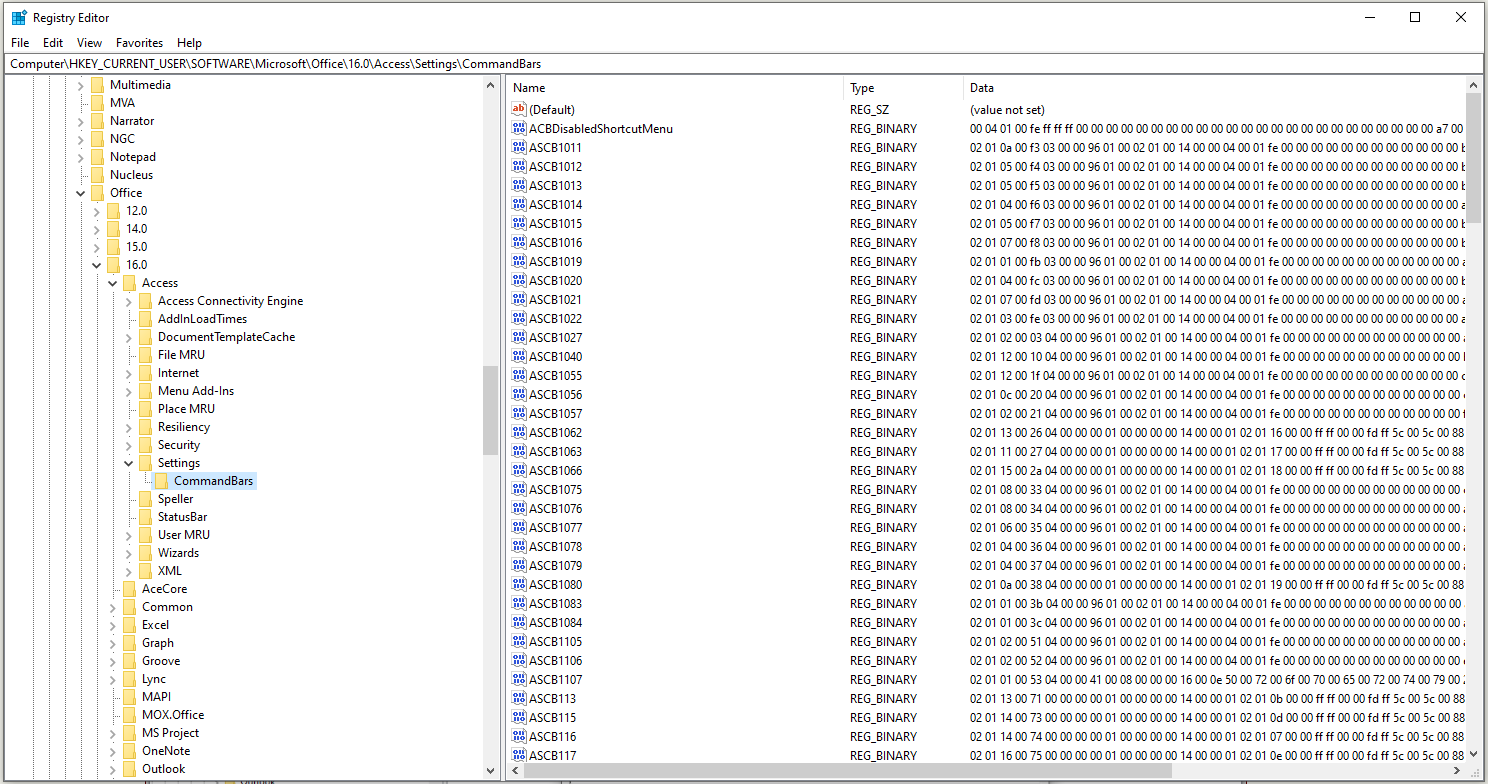Viewport: 1488px width, 784px height.
Task: Click the binary icon next to ACBDisabledShortcutMenu
Action: (518, 128)
